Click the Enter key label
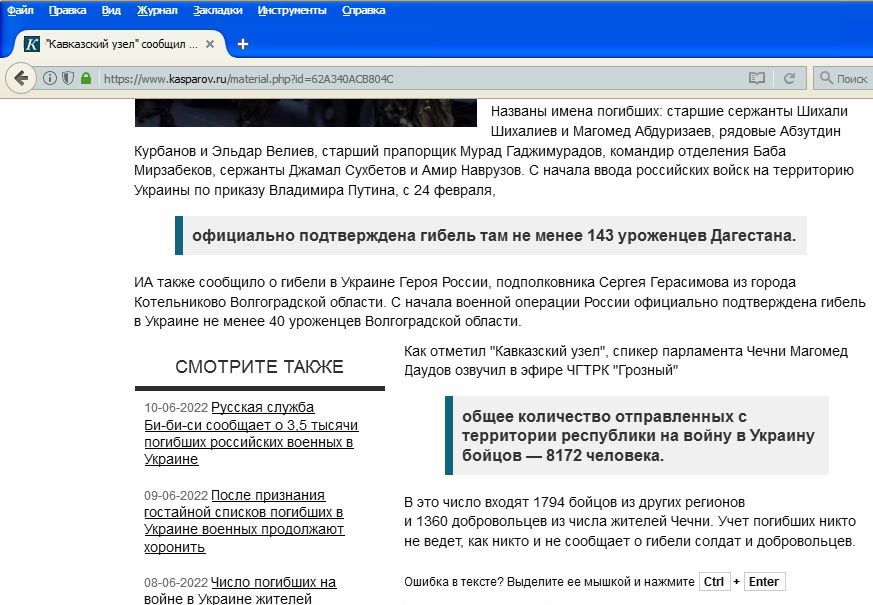 click(764, 582)
